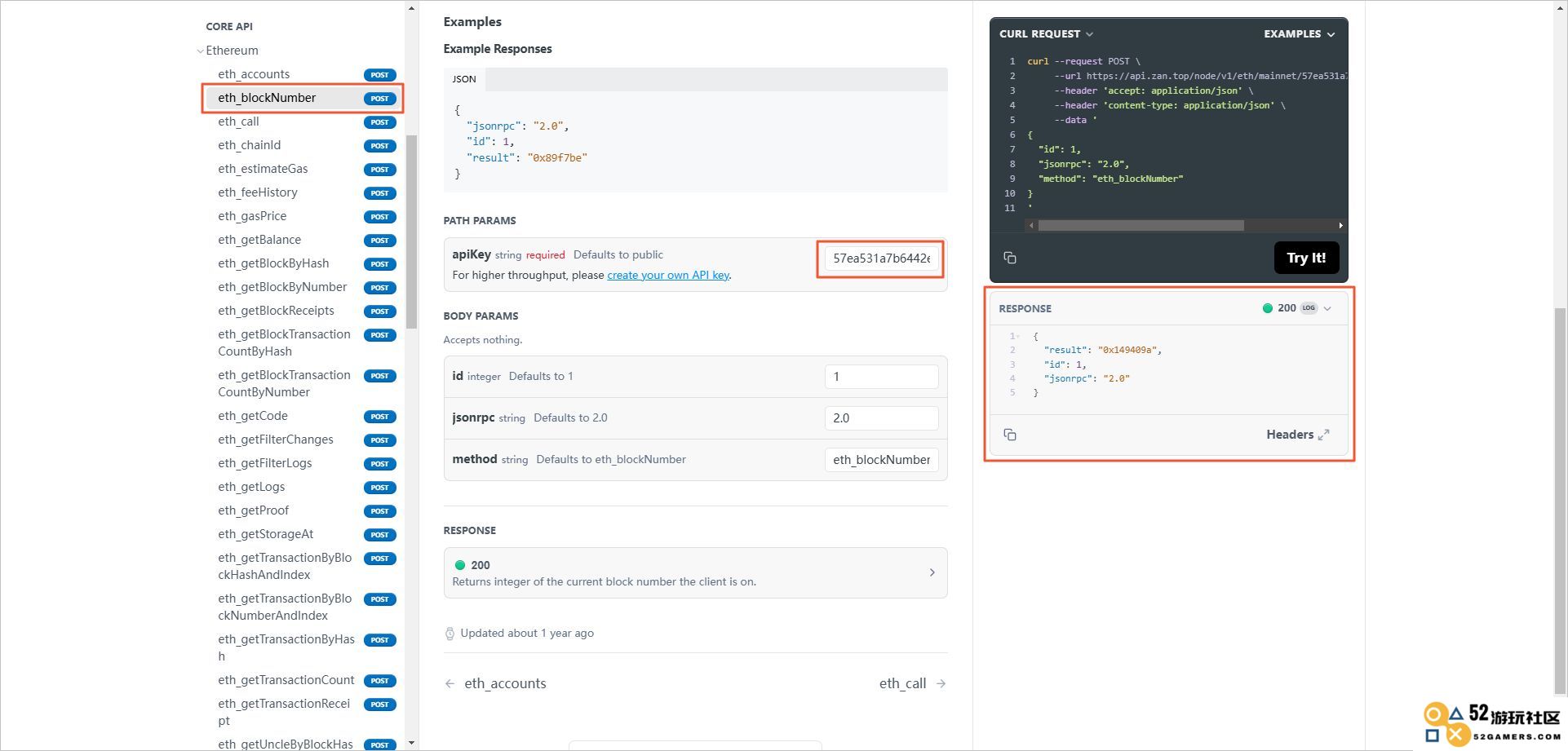
Task: Open eth_getBlockByNumber in sidebar
Action: pyautogui.click(x=302, y=287)
